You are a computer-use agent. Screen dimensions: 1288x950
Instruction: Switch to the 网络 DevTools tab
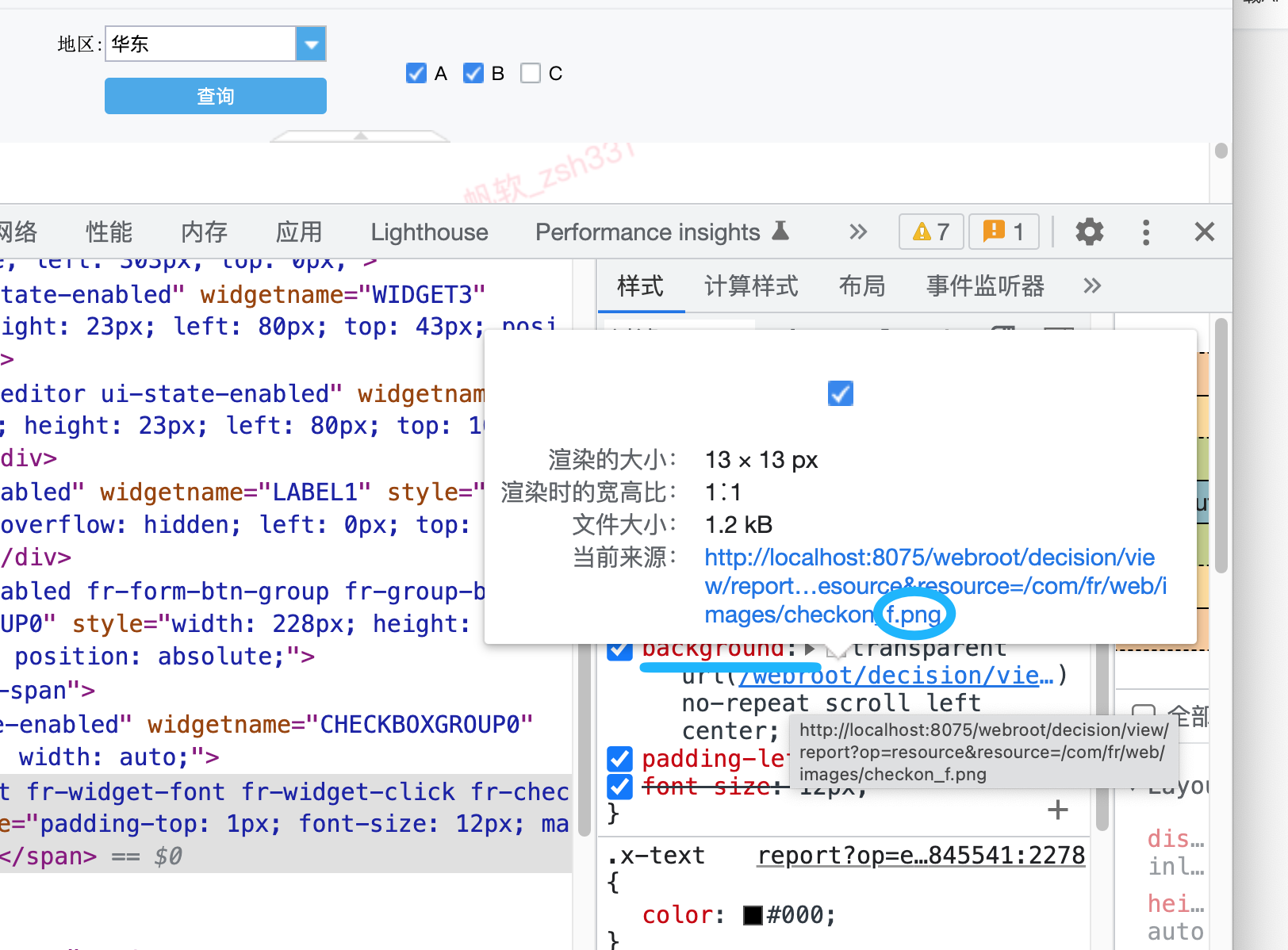17,232
